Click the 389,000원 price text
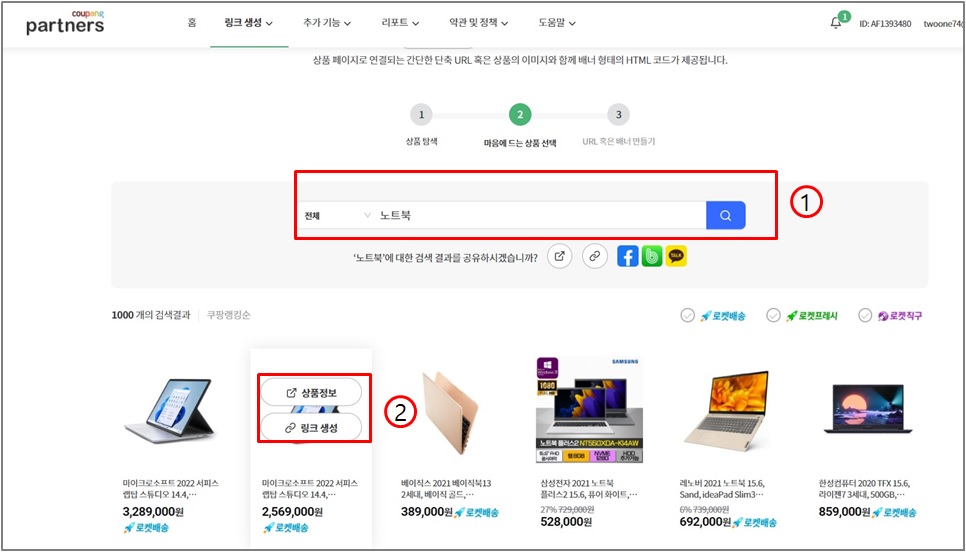 click(426, 512)
